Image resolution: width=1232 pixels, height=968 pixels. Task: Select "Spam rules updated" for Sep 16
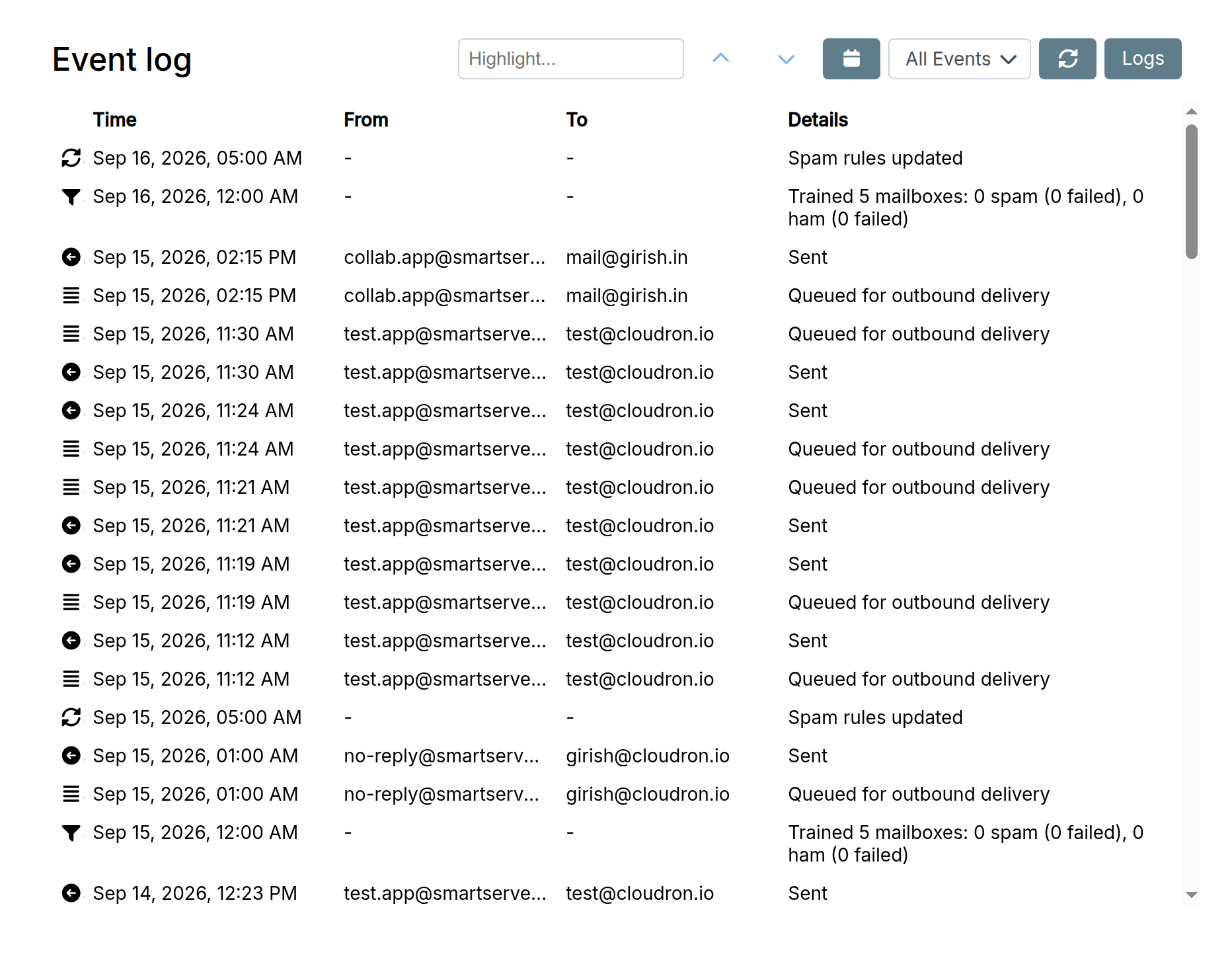pyautogui.click(x=875, y=158)
